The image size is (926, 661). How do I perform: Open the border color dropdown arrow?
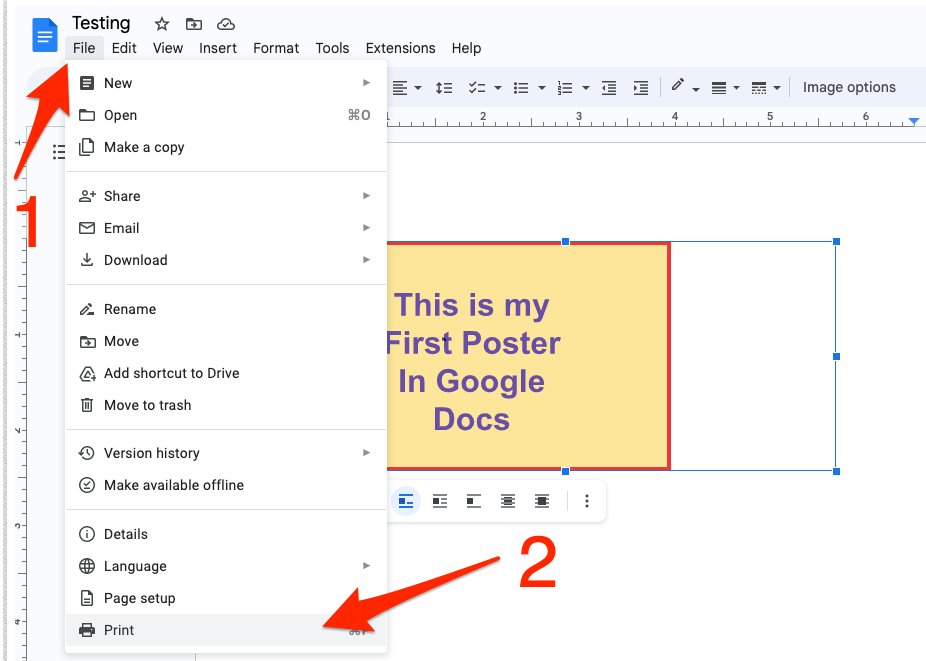[x=696, y=89]
